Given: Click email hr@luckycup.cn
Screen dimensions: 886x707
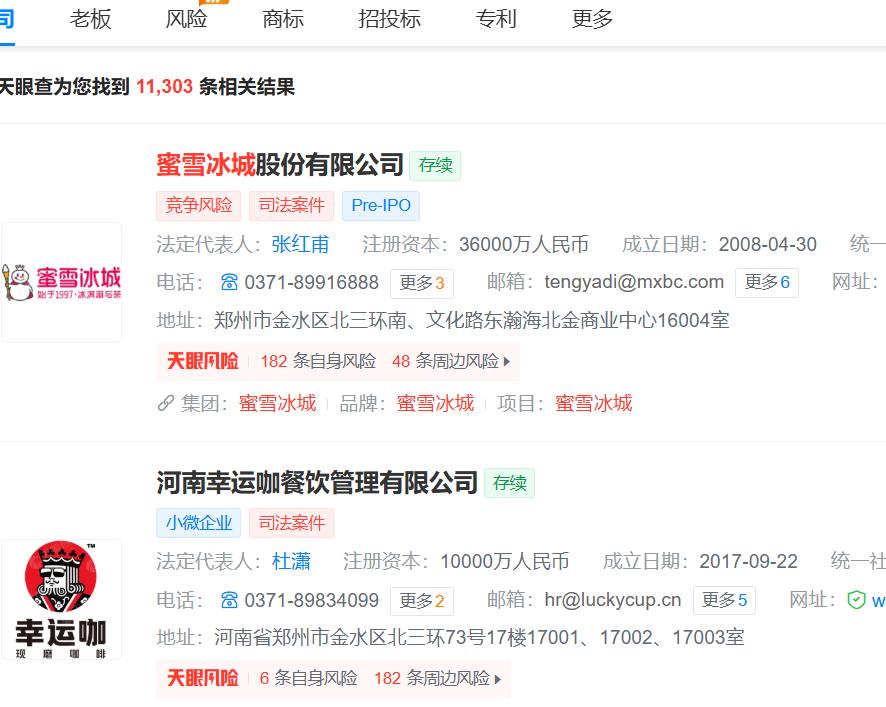Looking at the screenshot, I should click(613, 600).
